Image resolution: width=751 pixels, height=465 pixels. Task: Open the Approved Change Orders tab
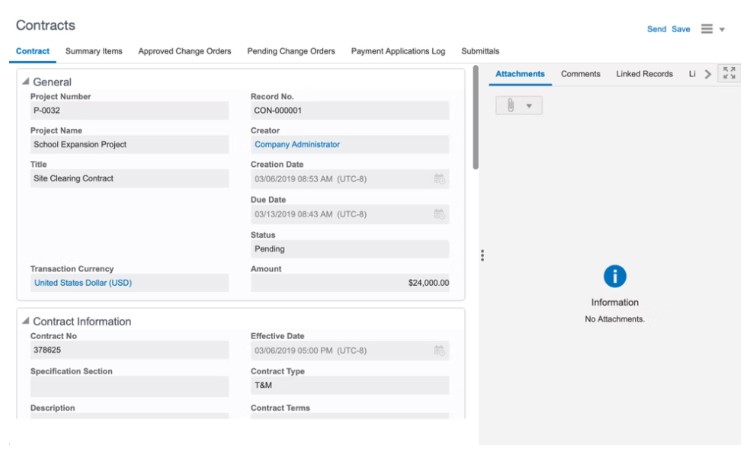point(185,51)
